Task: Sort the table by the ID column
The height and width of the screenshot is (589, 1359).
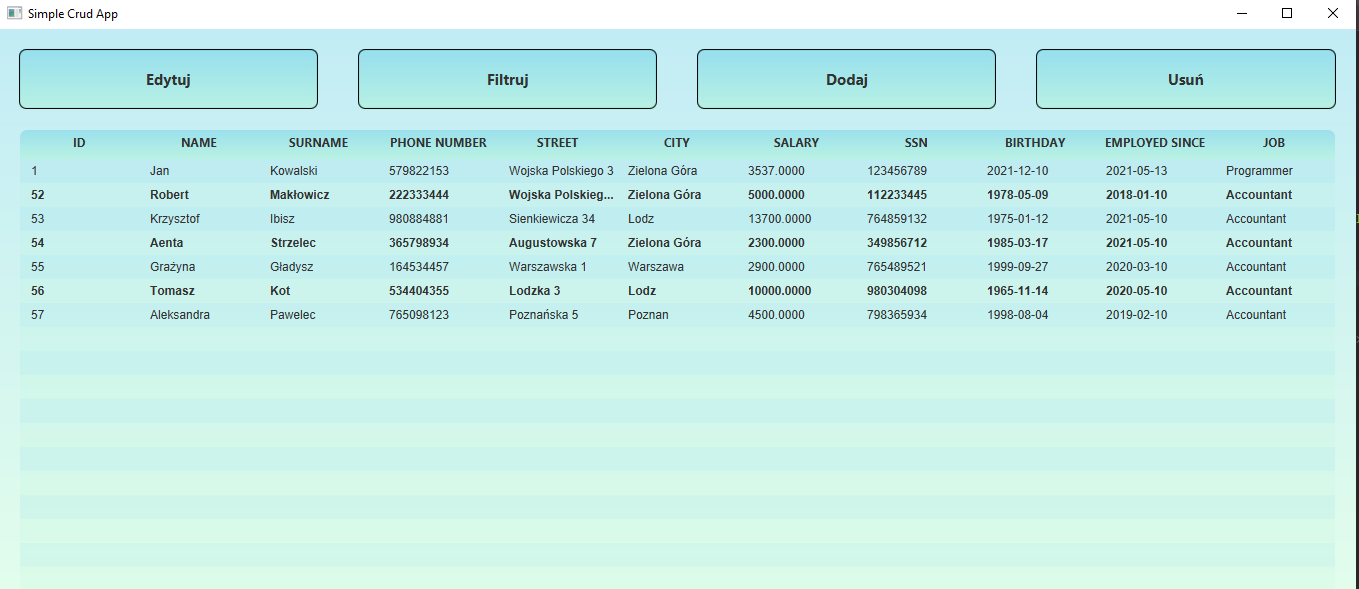Action: [79, 142]
